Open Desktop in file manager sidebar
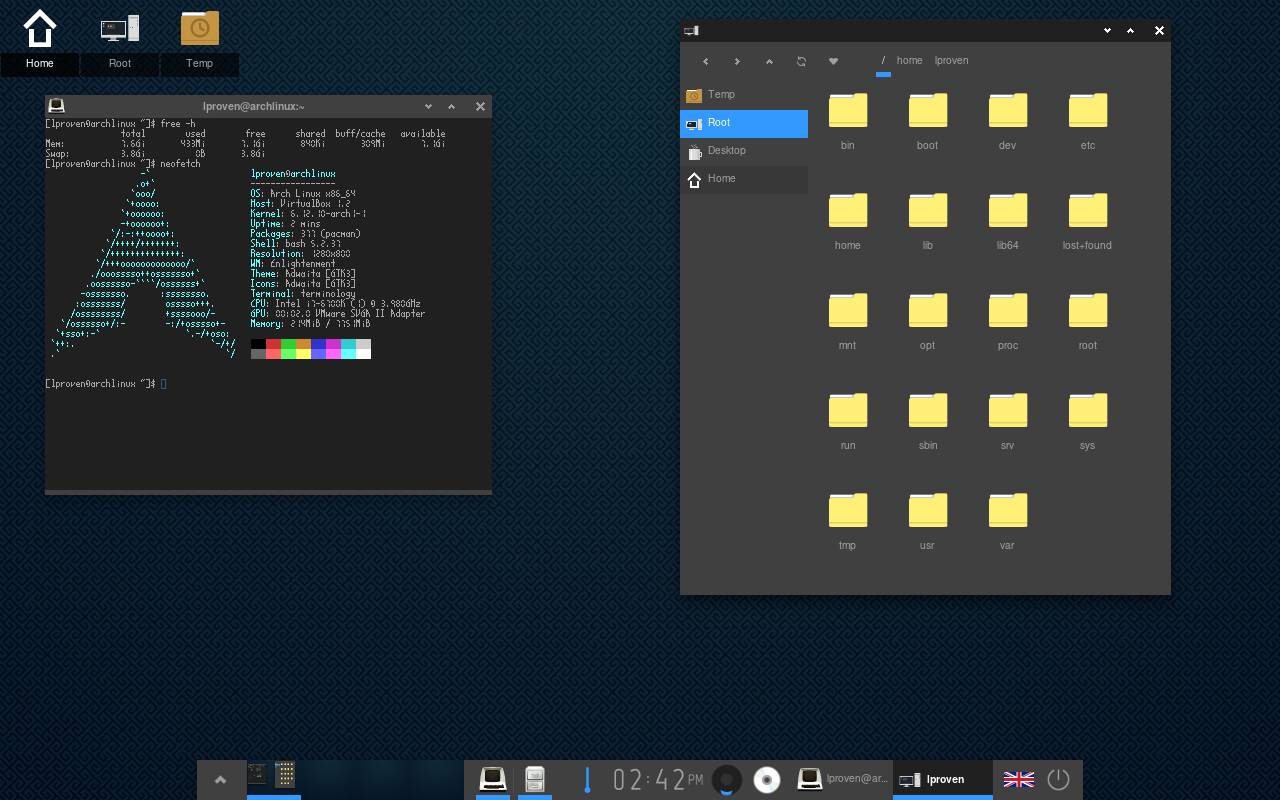Viewport: 1280px width, 800px height. click(x=744, y=151)
